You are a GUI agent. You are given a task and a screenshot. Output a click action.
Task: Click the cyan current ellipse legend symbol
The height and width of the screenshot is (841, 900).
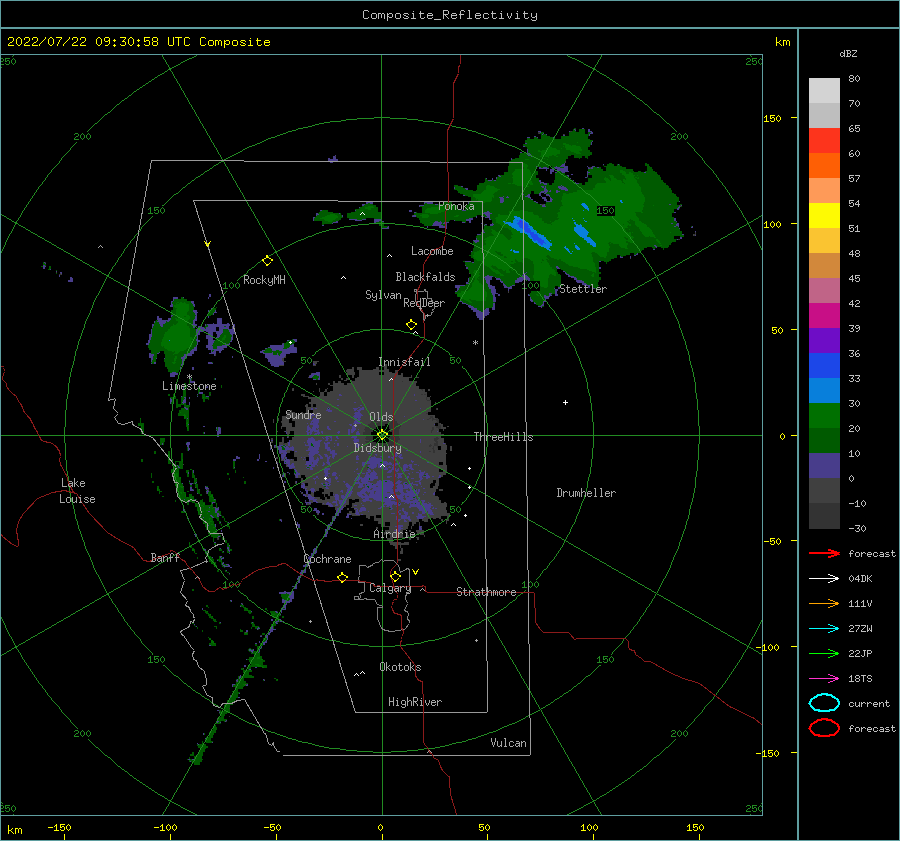point(824,703)
